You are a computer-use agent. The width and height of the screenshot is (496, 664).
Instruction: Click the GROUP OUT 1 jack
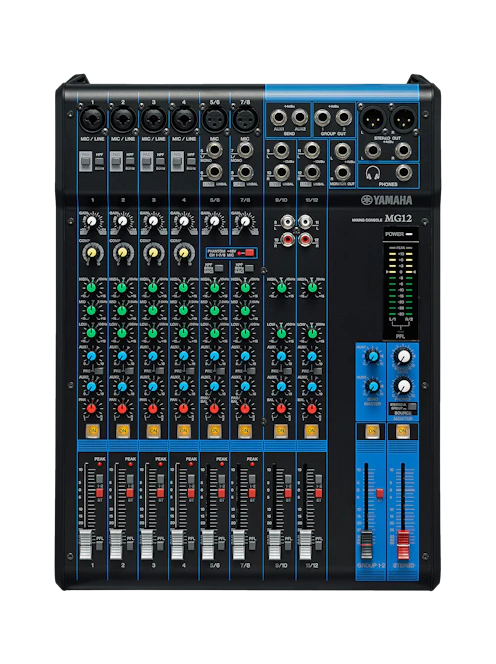(322, 117)
